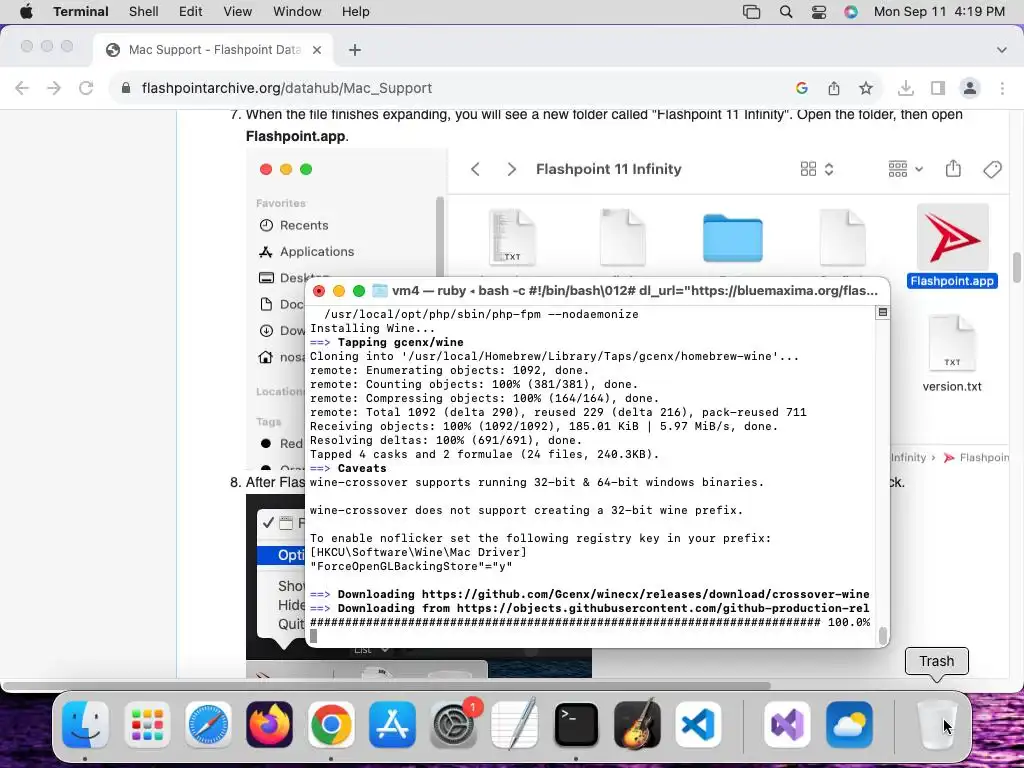The height and width of the screenshot is (768, 1024).
Task: Click the Terminal scrollback marker icon
Action: (882, 312)
